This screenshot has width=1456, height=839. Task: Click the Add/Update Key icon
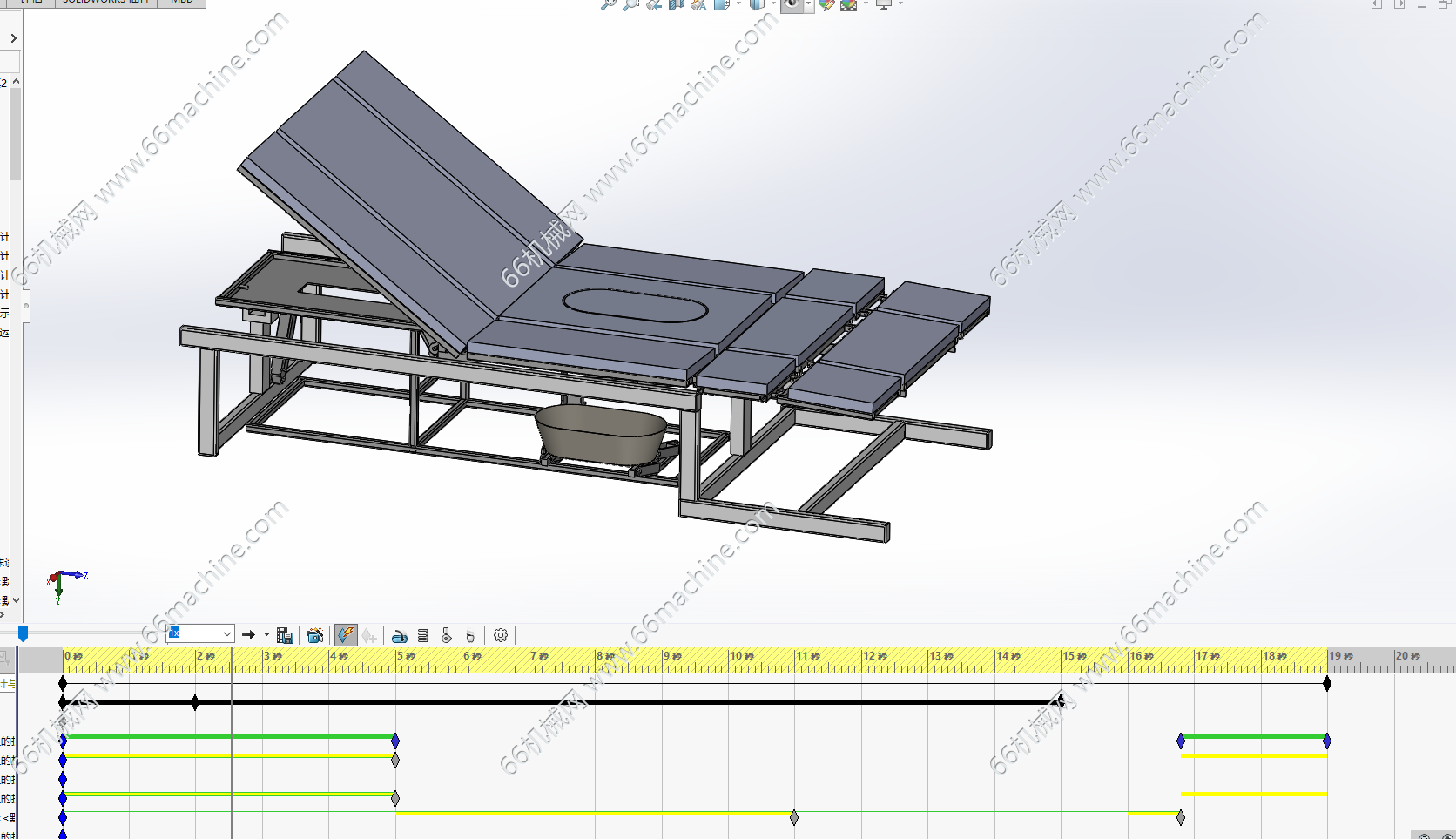click(x=369, y=635)
